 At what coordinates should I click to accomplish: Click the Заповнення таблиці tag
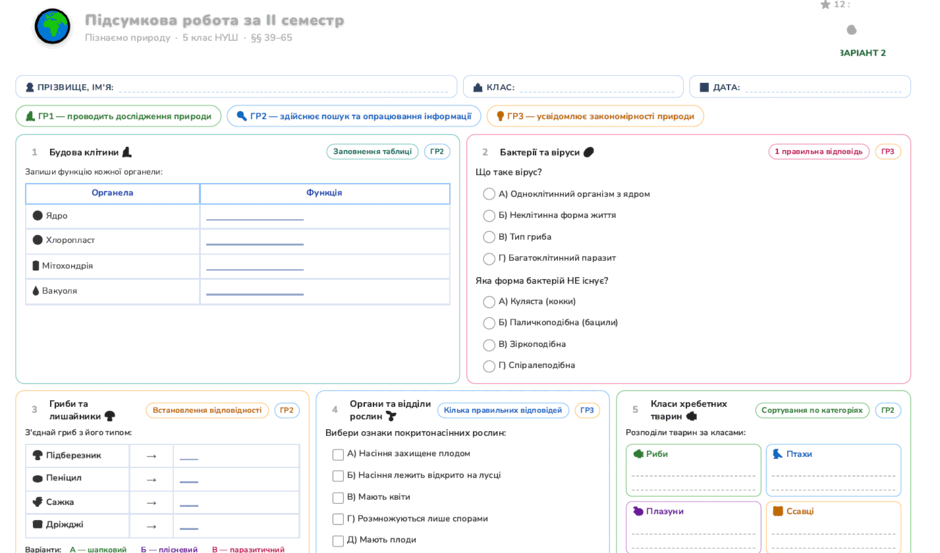tap(372, 152)
